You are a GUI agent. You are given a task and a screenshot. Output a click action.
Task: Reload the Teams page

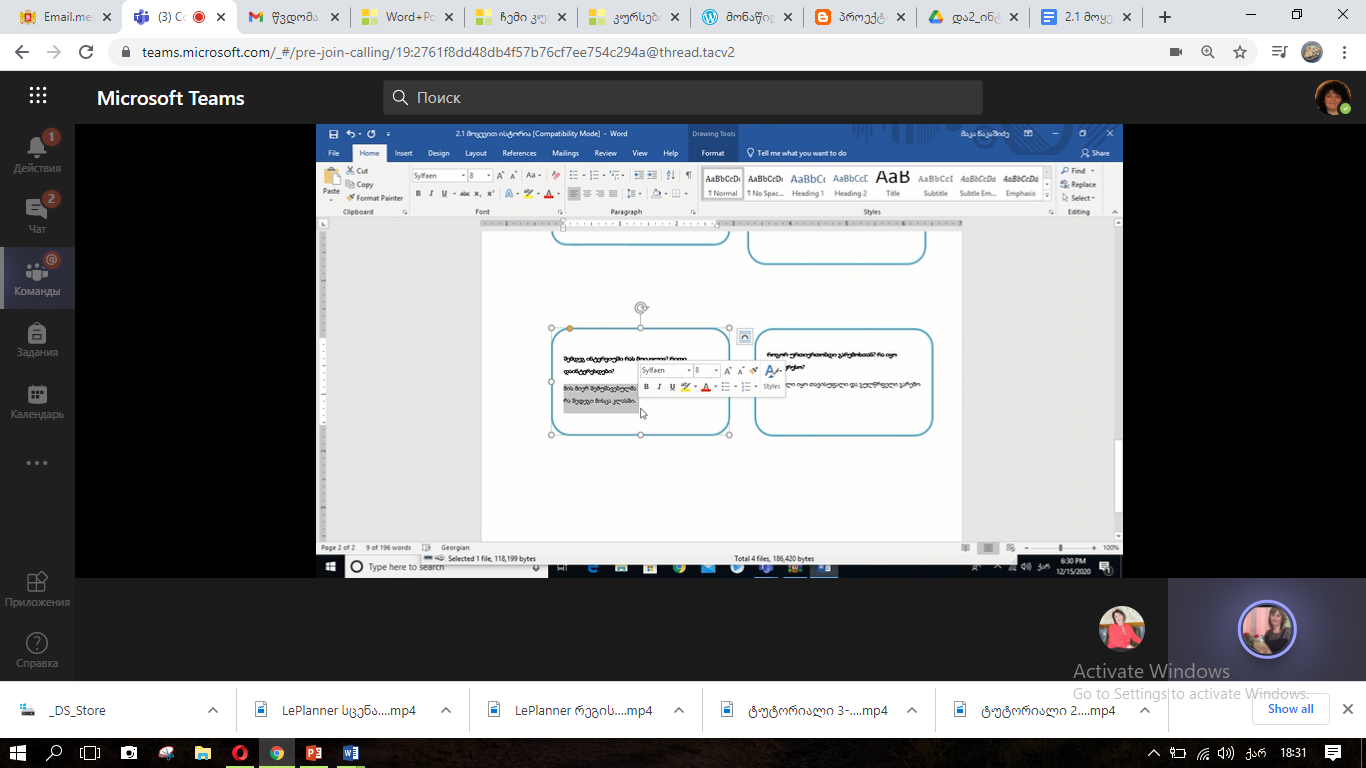(x=86, y=52)
